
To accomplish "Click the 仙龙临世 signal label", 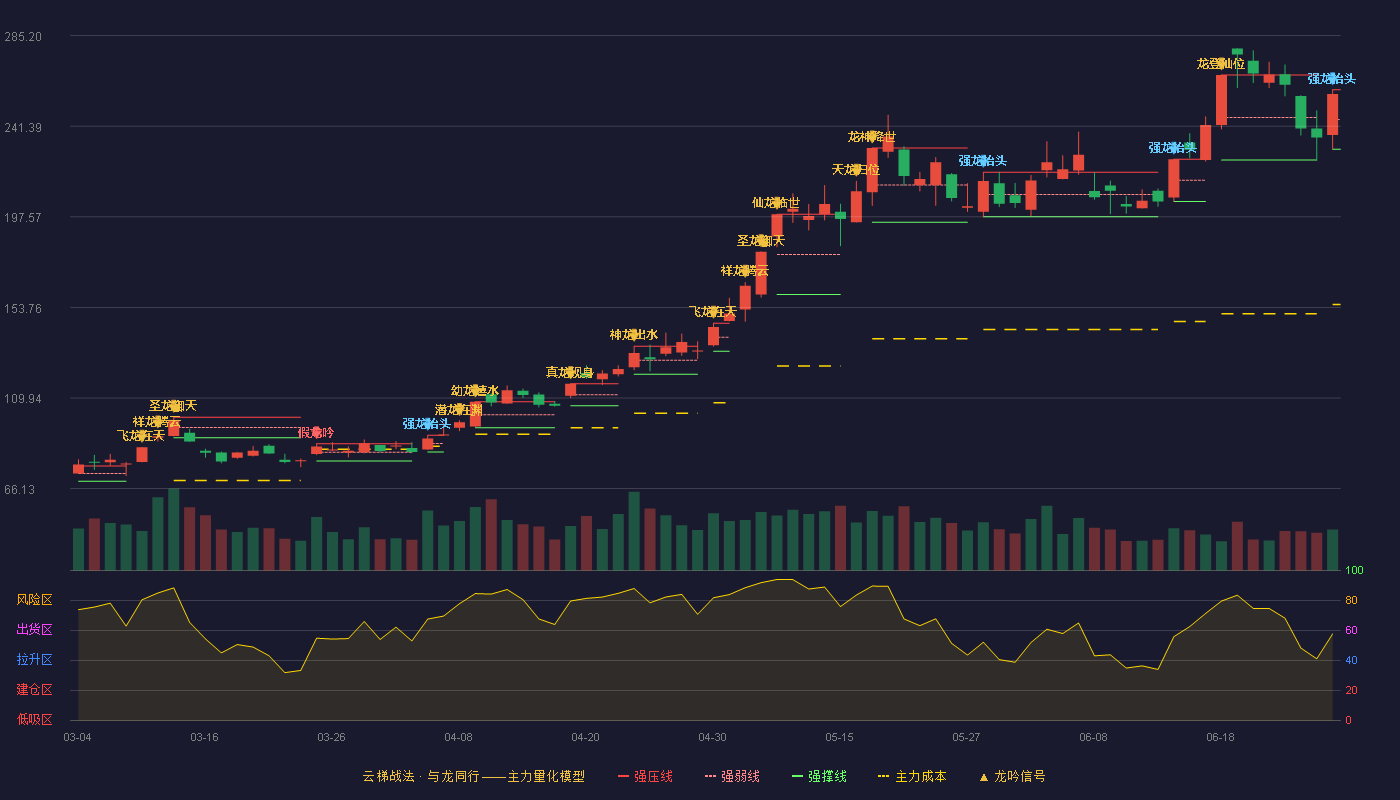I will point(776,203).
